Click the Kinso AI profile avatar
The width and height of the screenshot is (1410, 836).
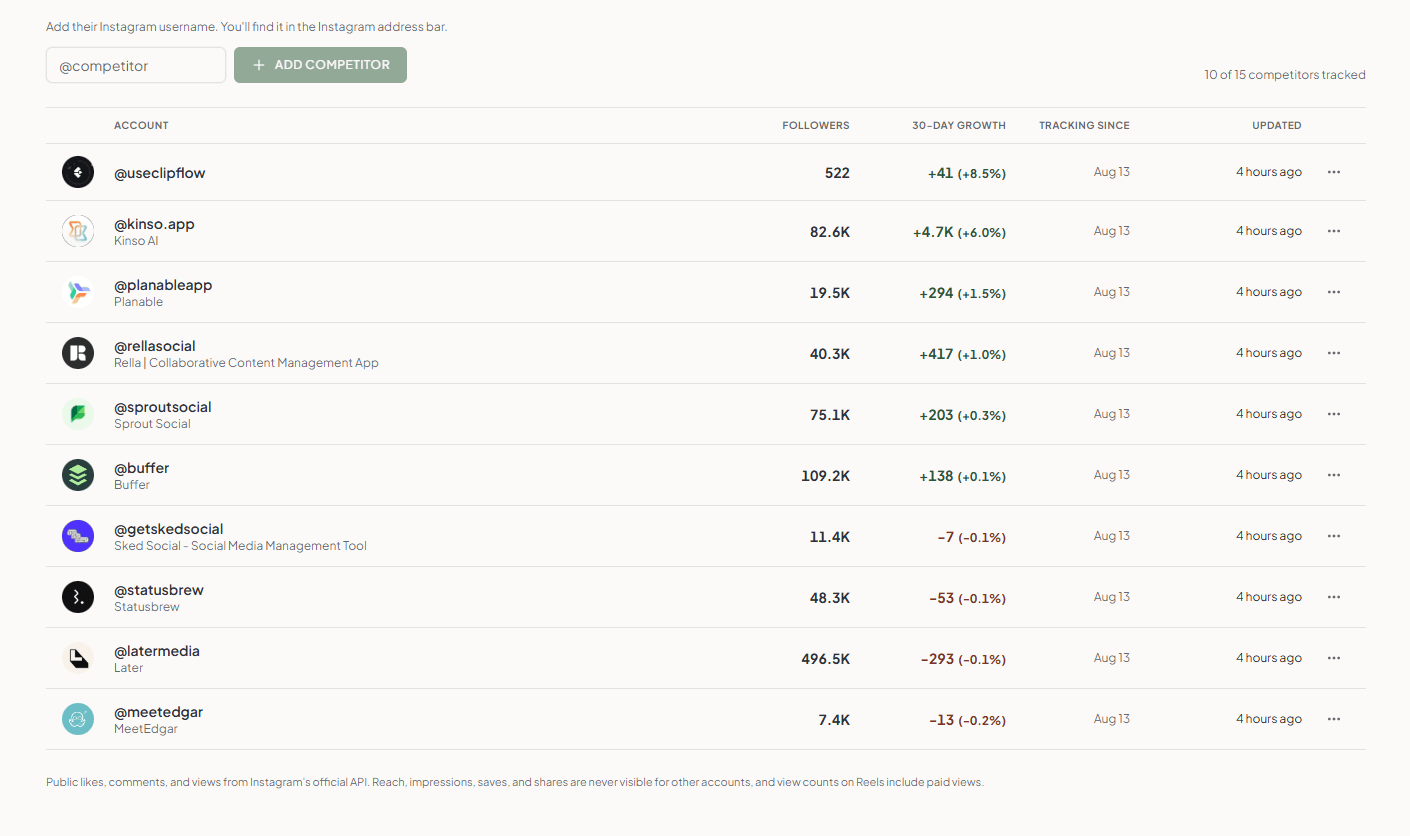(78, 231)
